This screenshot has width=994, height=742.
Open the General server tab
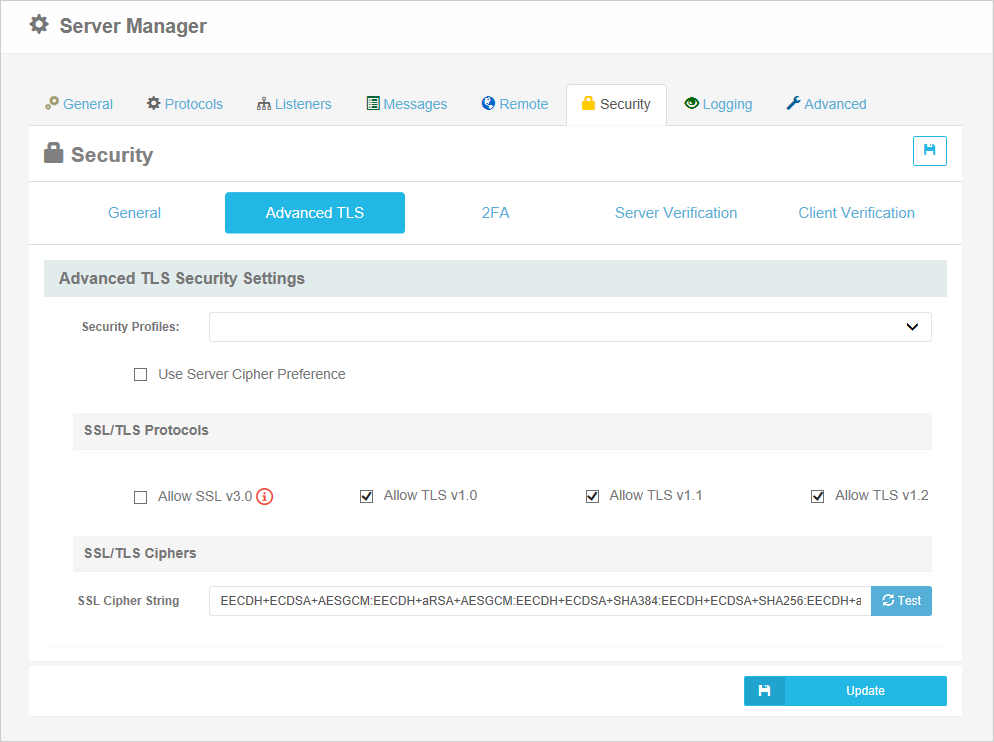79,104
